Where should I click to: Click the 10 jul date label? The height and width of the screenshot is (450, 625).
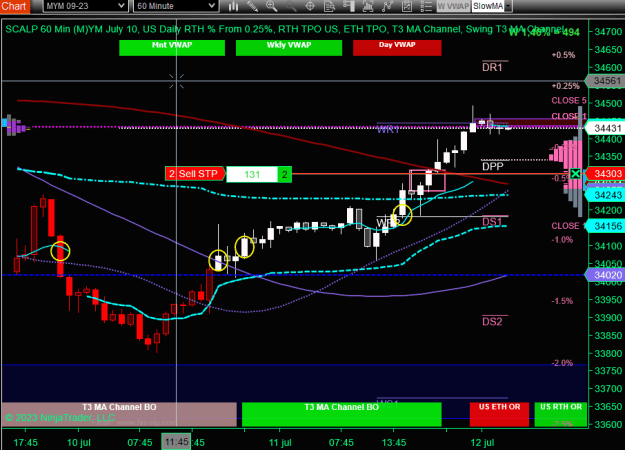pos(79,443)
